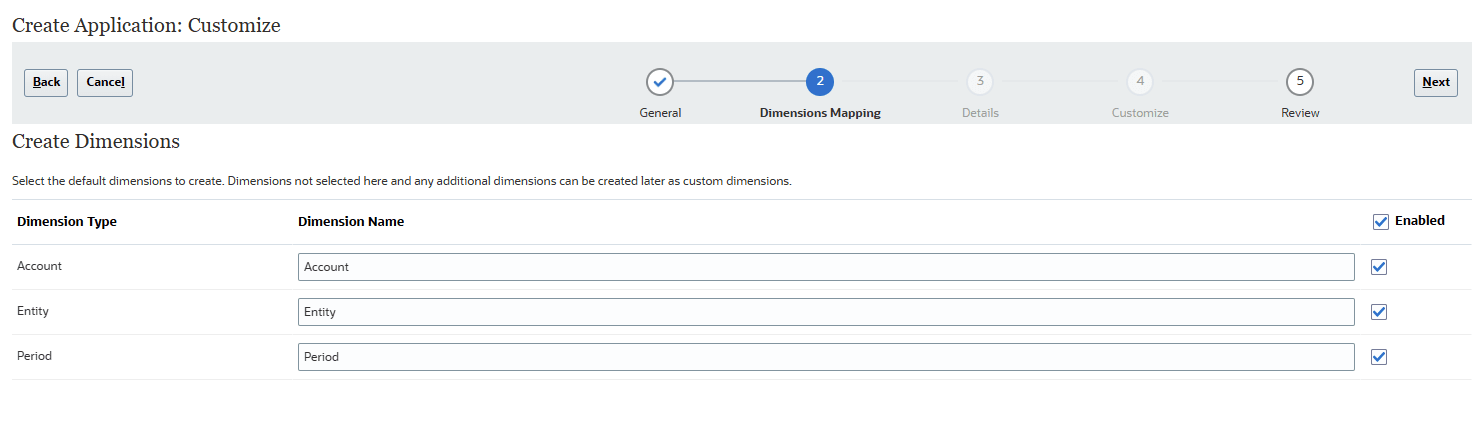Uncheck the Account dimension checkbox
This screenshot has height=431, width=1483.
click(x=1379, y=267)
